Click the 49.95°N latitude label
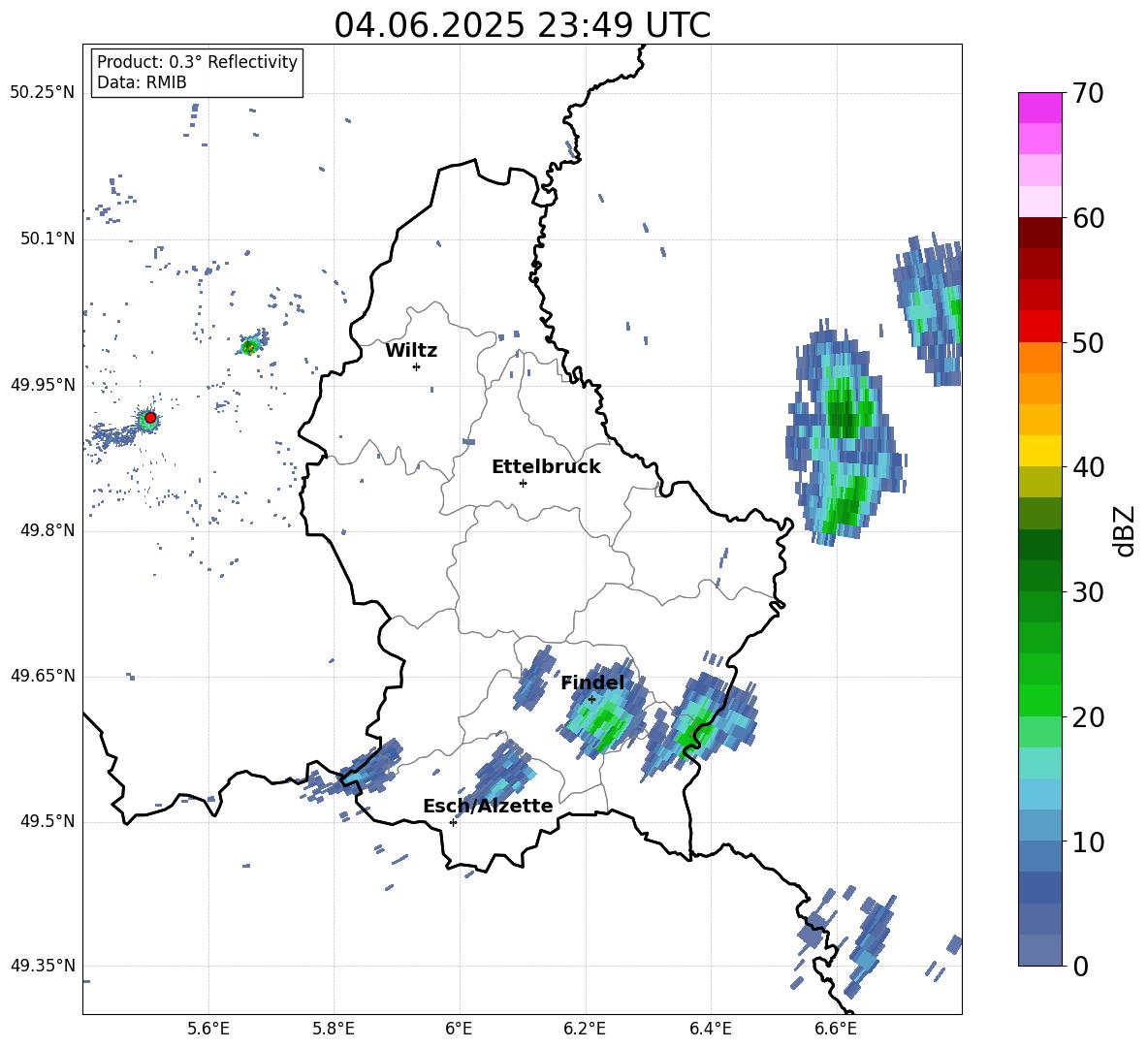Image resolution: width=1148 pixels, height=1048 pixels. pyautogui.click(x=43, y=385)
